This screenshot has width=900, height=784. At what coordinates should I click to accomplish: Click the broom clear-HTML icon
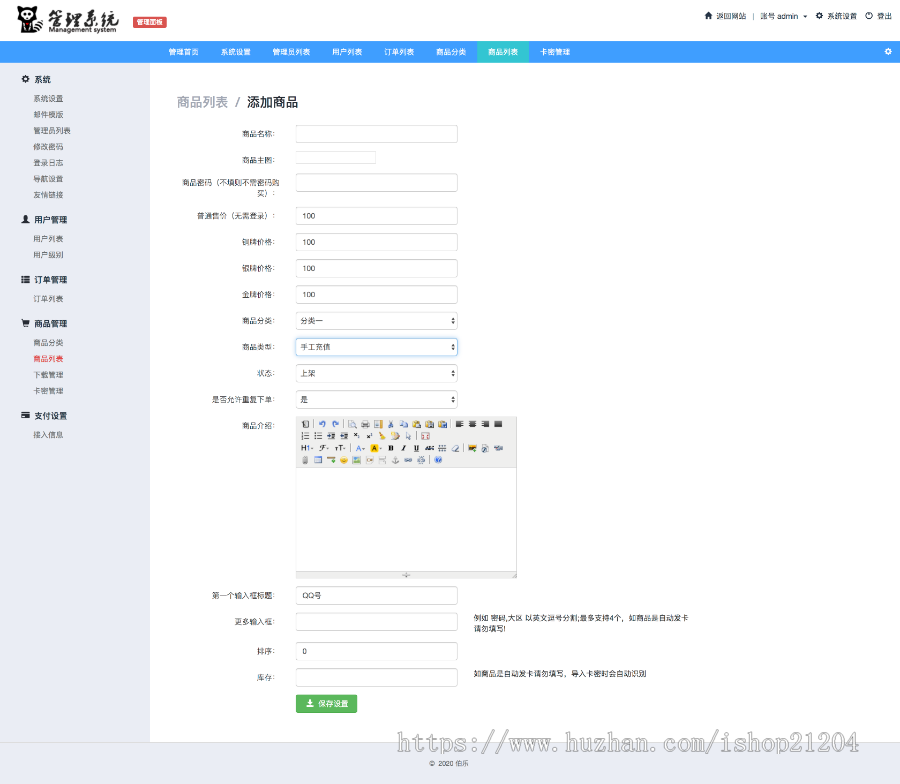pos(382,436)
